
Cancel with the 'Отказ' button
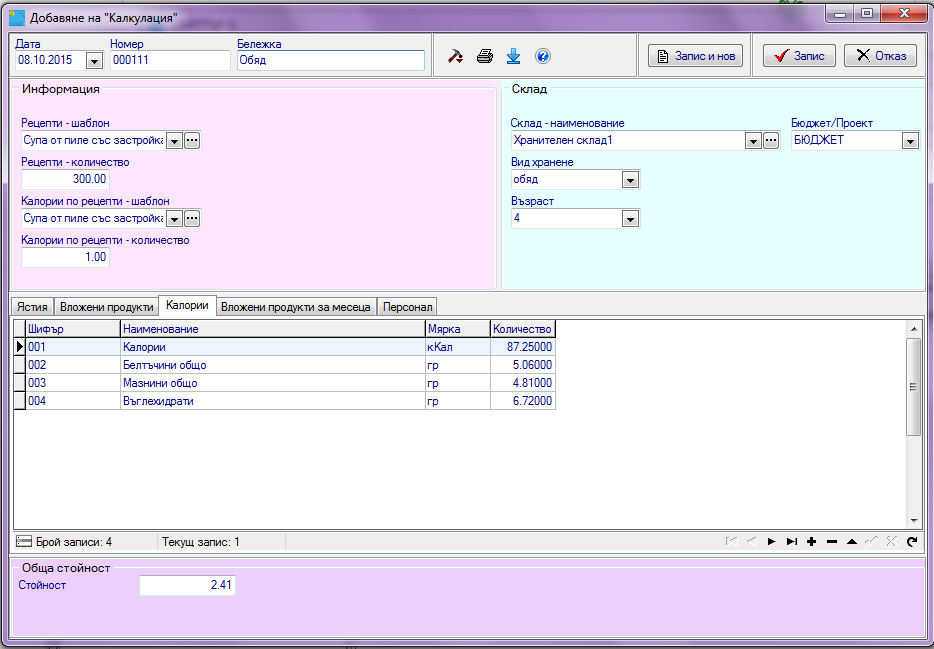pos(880,56)
